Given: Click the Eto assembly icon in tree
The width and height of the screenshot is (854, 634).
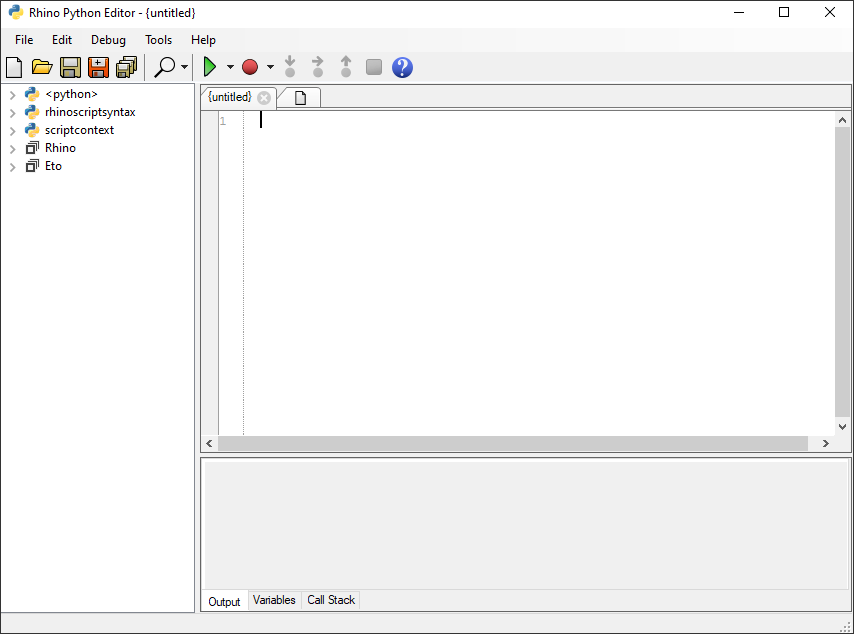Looking at the screenshot, I should [32, 166].
